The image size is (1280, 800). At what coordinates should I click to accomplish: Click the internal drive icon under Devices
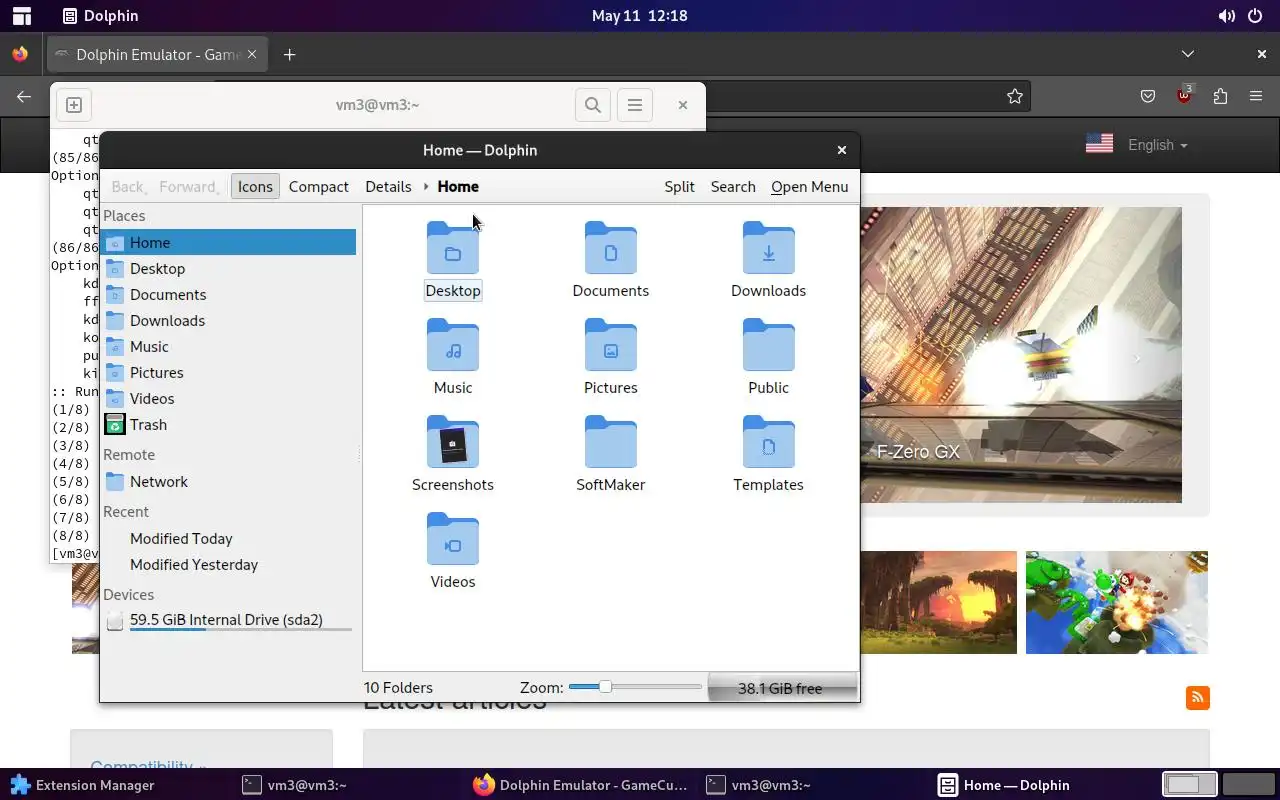click(x=115, y=620)
